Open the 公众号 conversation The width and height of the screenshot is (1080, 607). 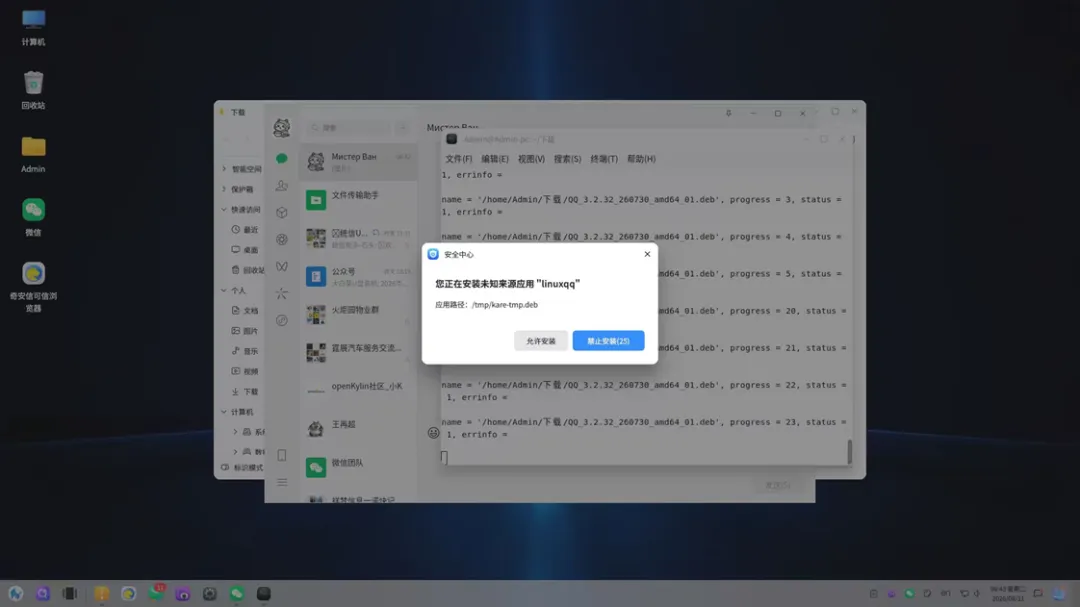(x=358, y=276)
